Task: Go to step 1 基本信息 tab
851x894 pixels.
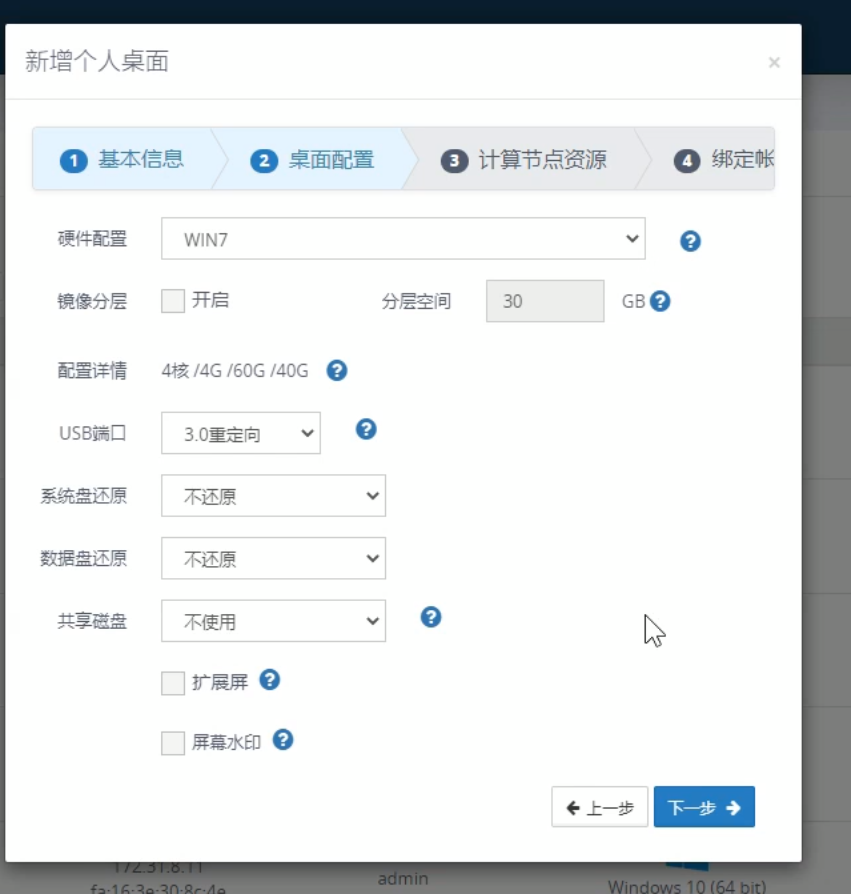Action: [122, 159]
